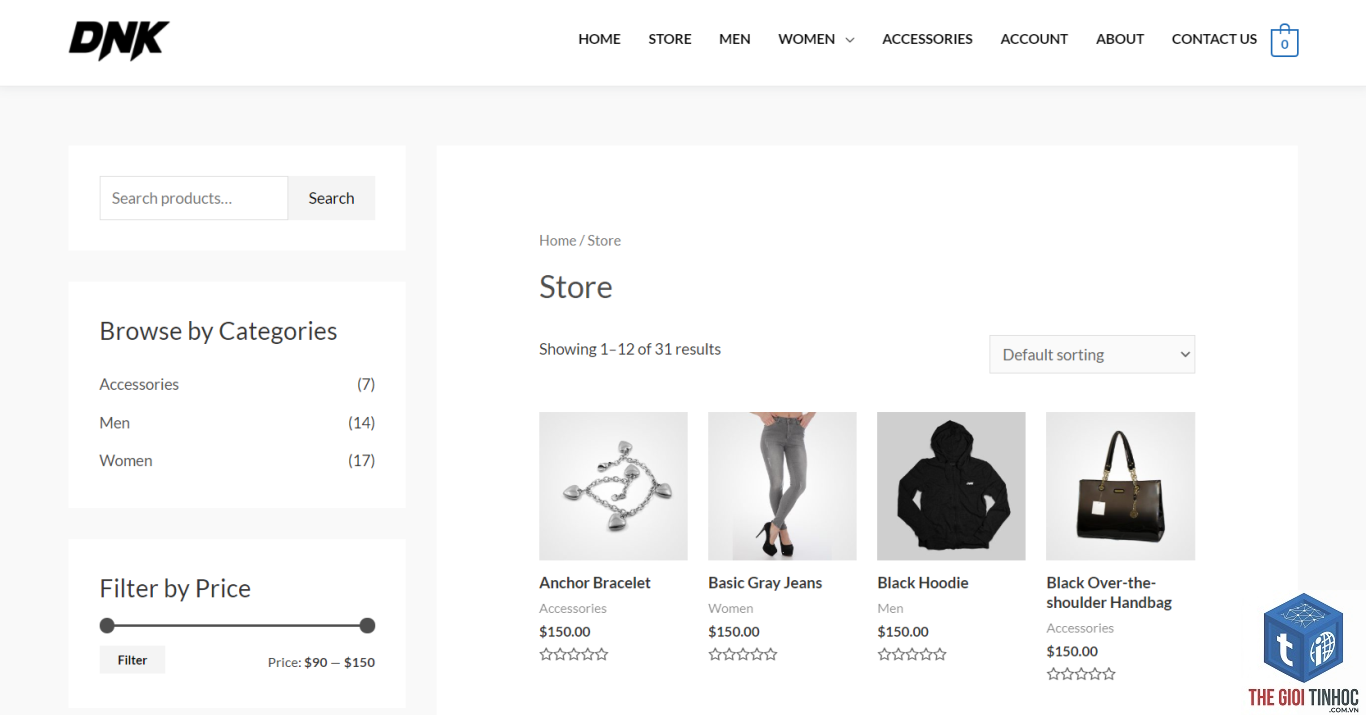Click the Home breadcrumb link
1366x715 pixels.
click(557, 241)
